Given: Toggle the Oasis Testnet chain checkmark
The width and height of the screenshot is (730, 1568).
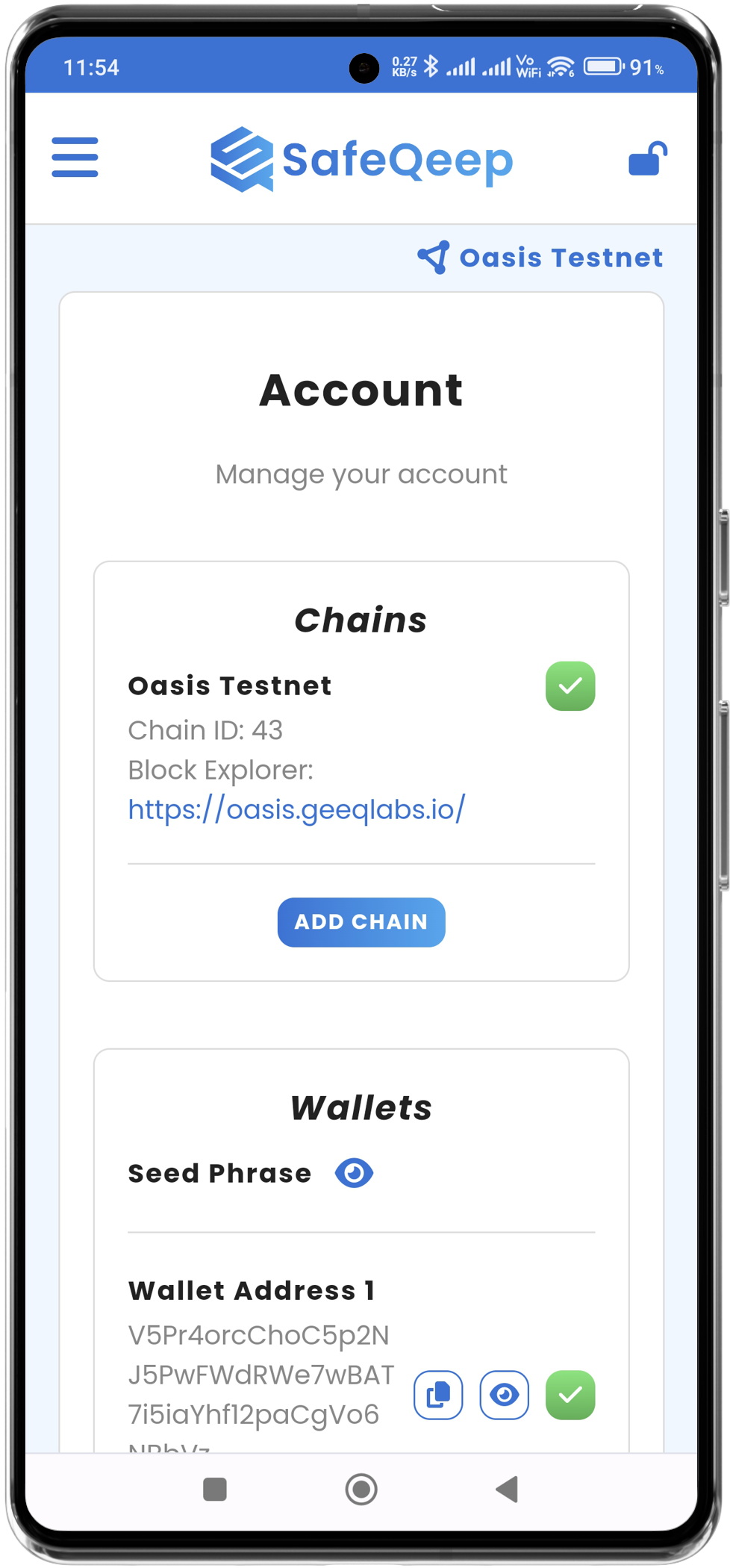Looking at the screenshot, I should click(x=570, y=686).
